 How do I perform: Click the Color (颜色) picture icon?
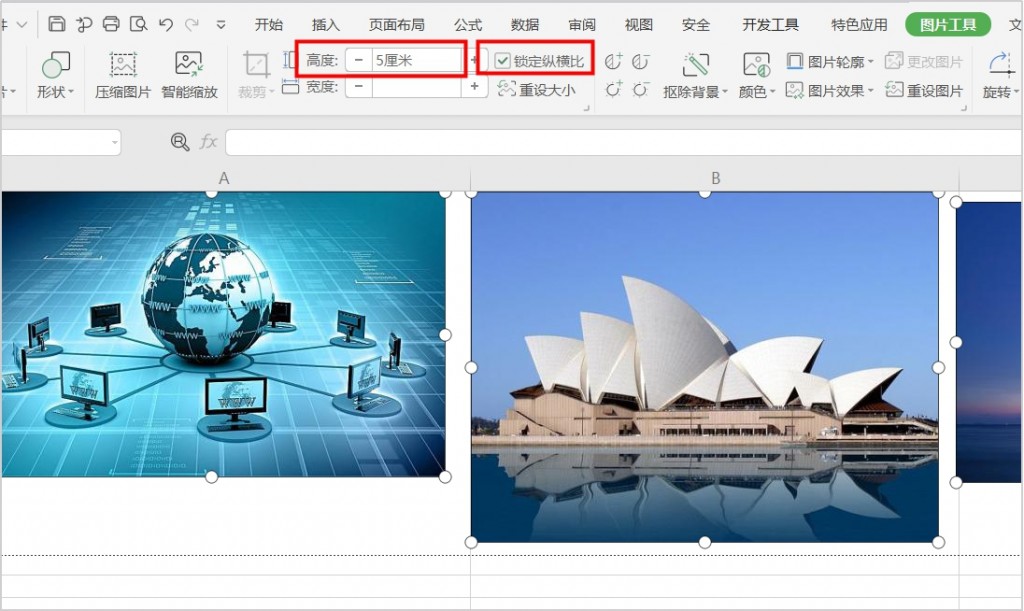(756, 65)
